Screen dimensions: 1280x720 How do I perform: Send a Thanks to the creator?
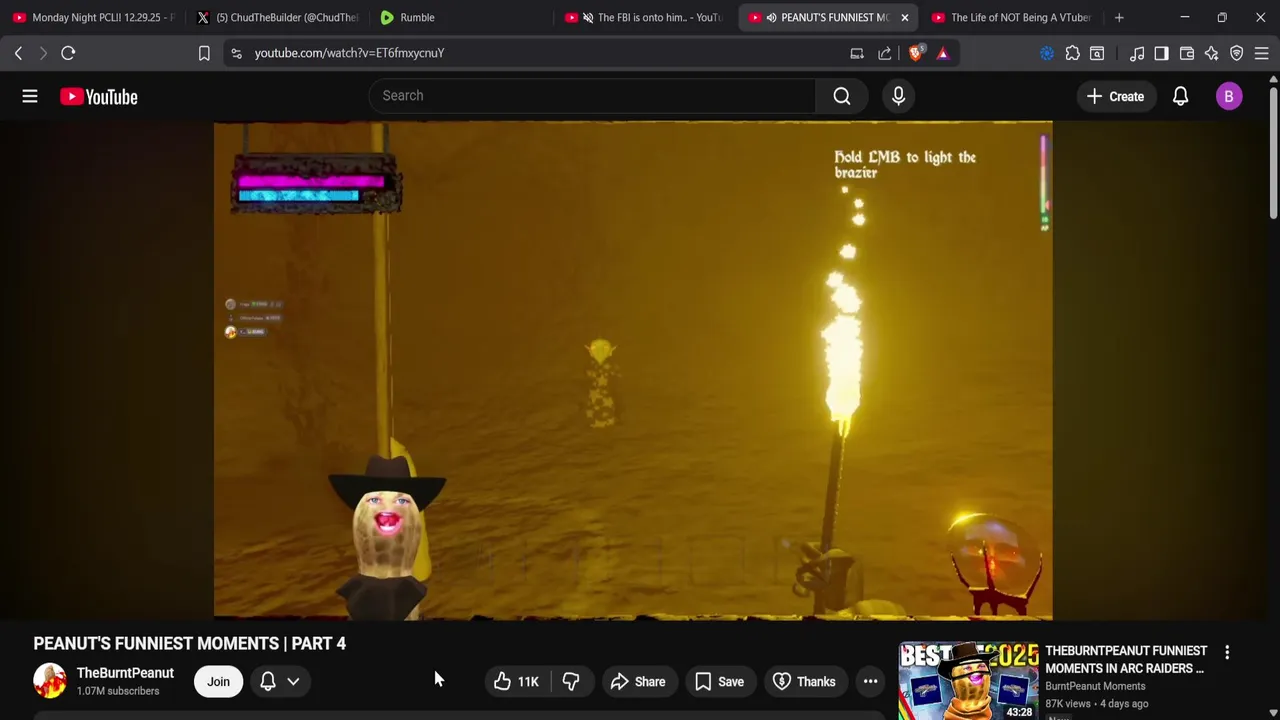804,681
